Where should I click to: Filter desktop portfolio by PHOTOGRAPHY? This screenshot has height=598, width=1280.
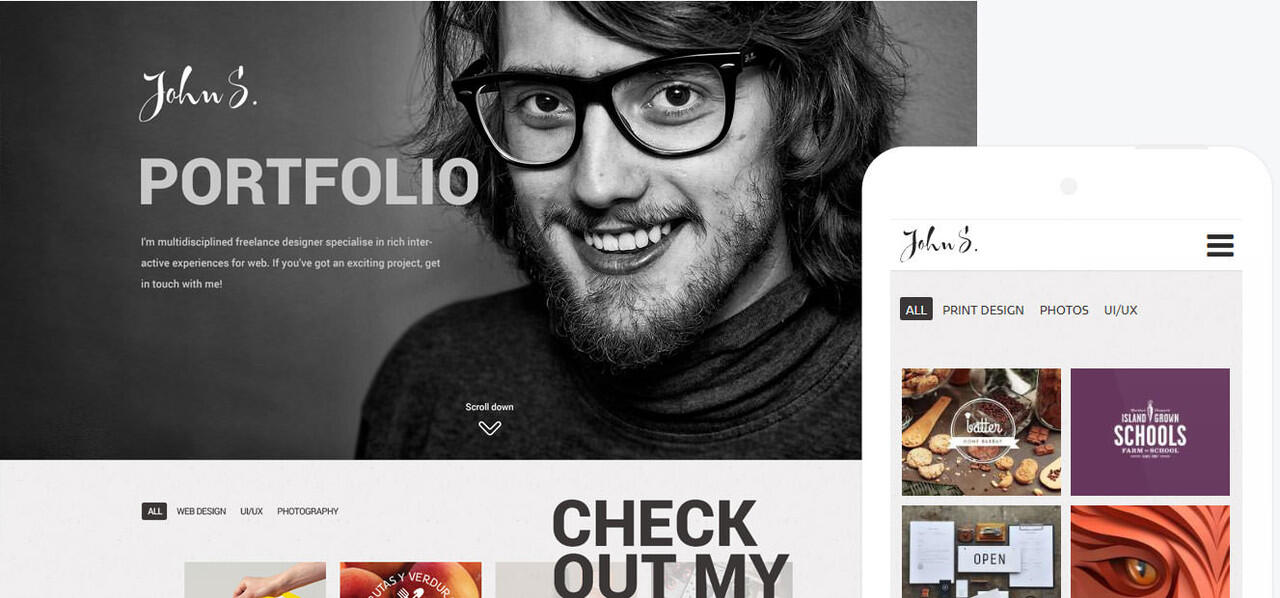click(x=308, y=511)
